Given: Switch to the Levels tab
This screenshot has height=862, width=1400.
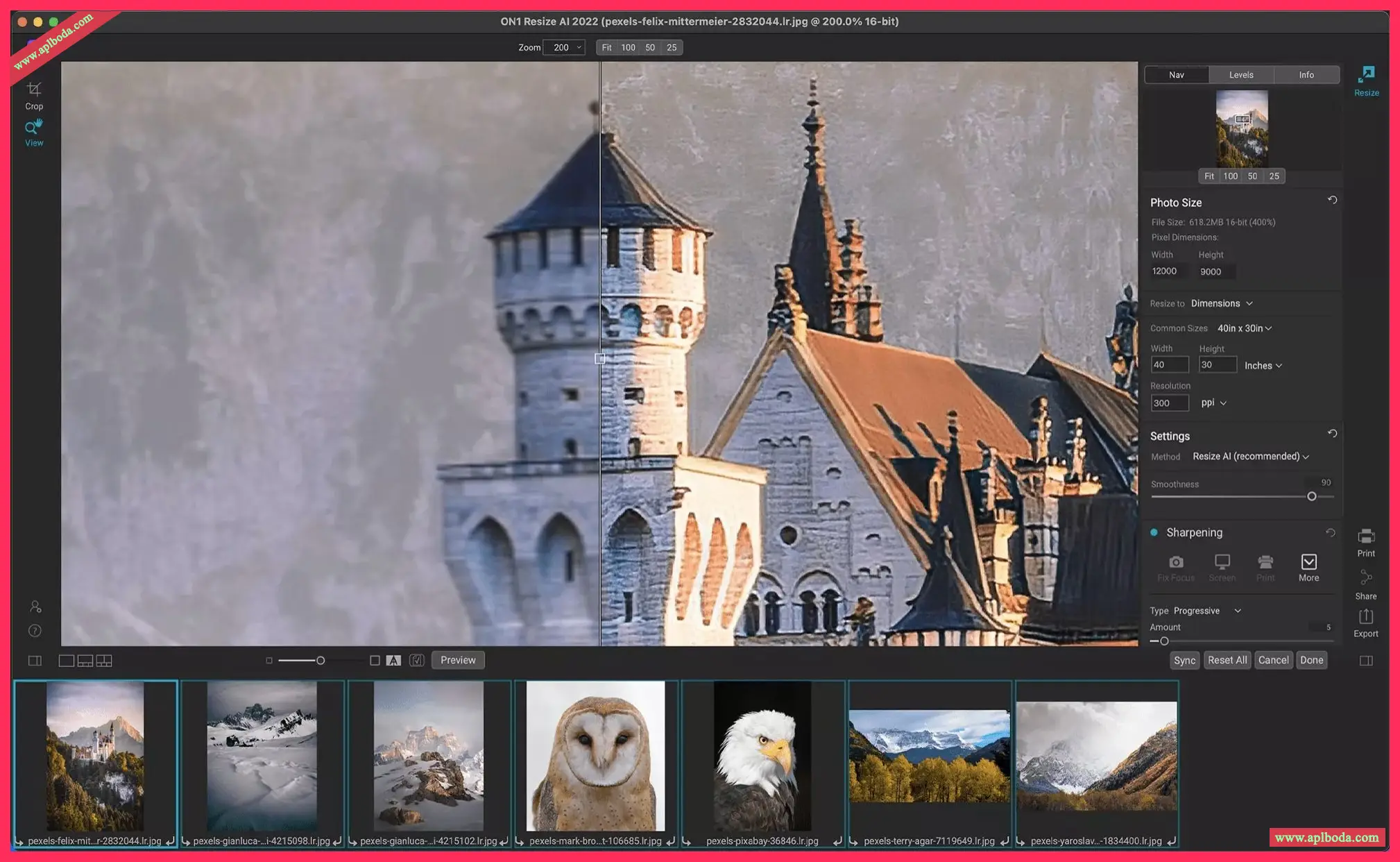Looking at the screenshot, I should tap(1240, 75).
